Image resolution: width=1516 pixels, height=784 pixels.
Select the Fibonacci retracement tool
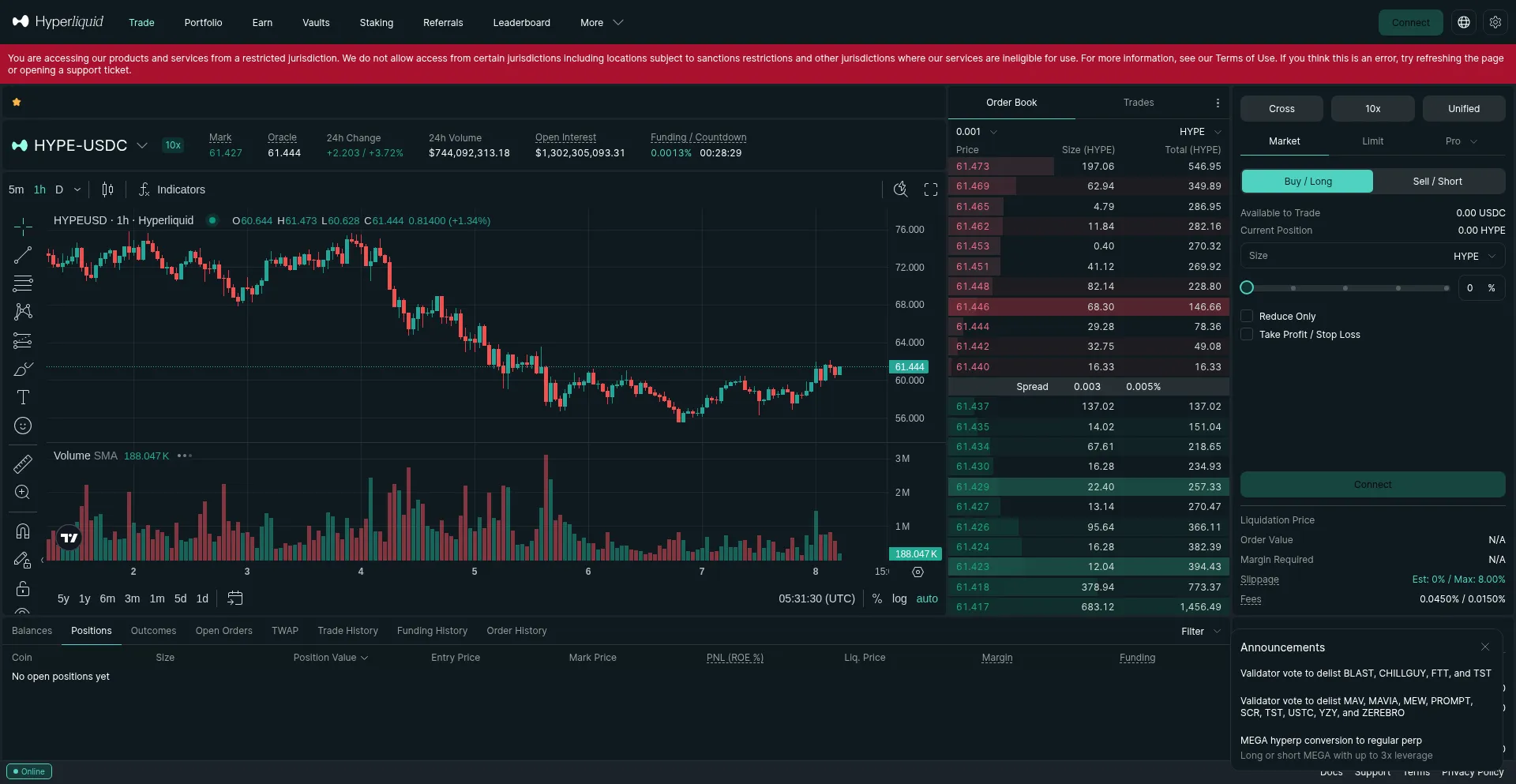click(23, 283)
